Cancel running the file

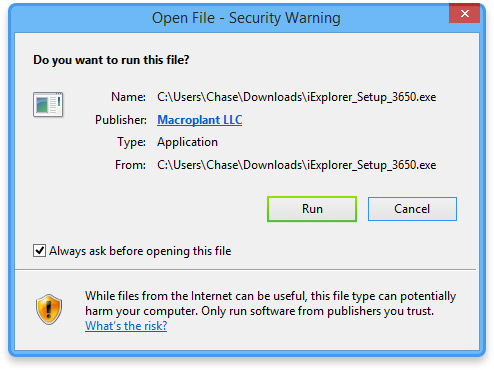point(412,209)
